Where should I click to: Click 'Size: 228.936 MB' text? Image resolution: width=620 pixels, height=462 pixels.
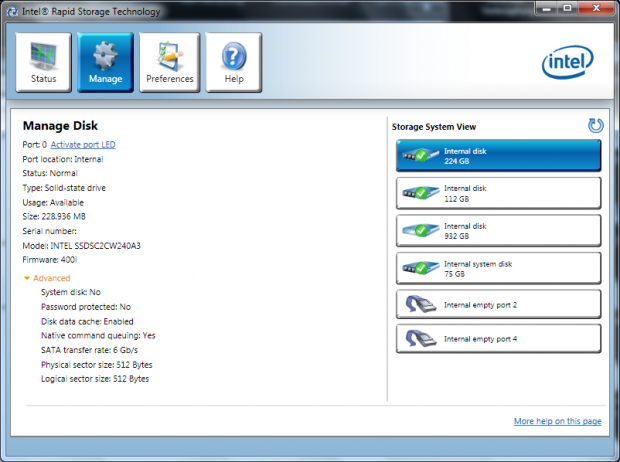(x=54, y=217)
